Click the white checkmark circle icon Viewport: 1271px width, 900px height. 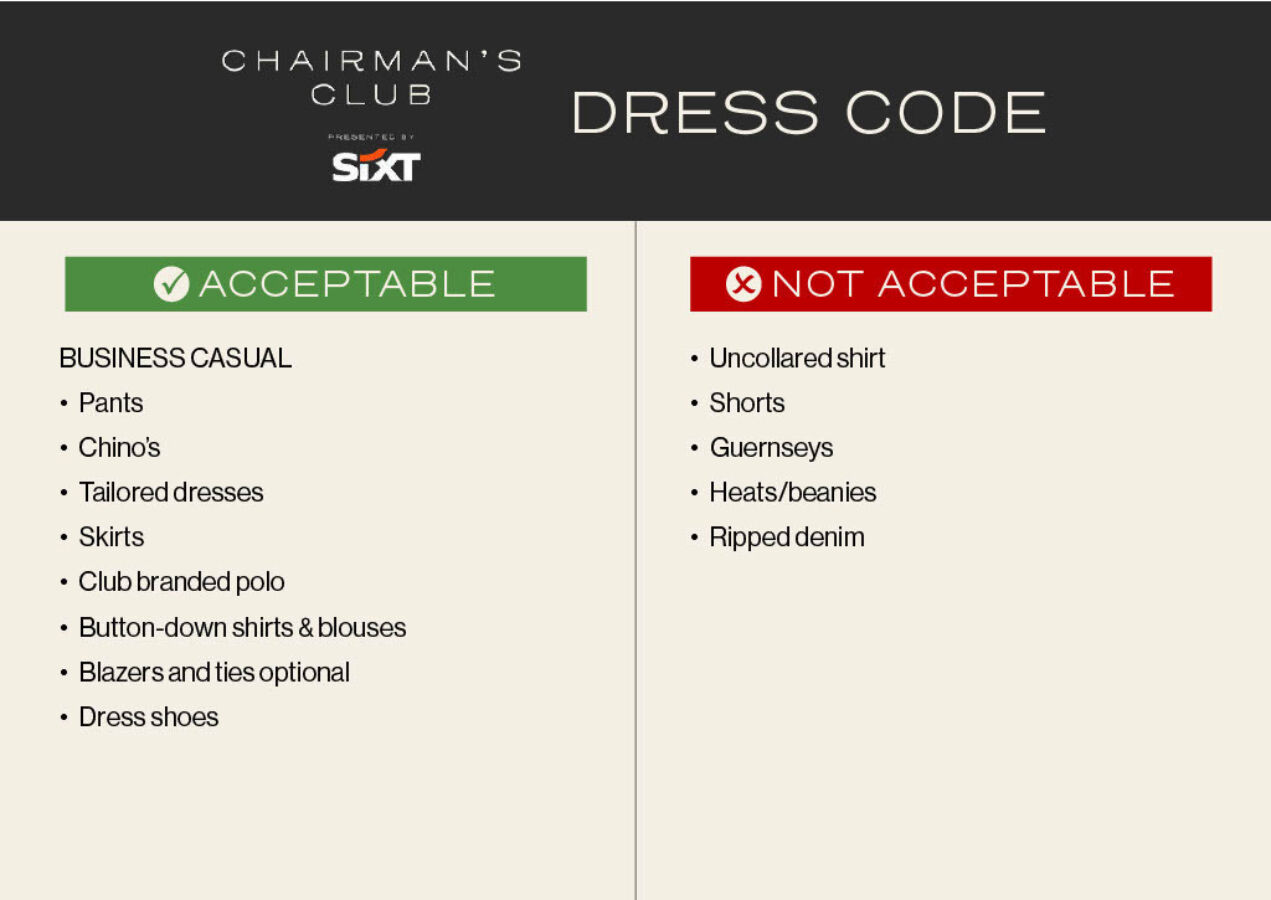tap(171, 284)
